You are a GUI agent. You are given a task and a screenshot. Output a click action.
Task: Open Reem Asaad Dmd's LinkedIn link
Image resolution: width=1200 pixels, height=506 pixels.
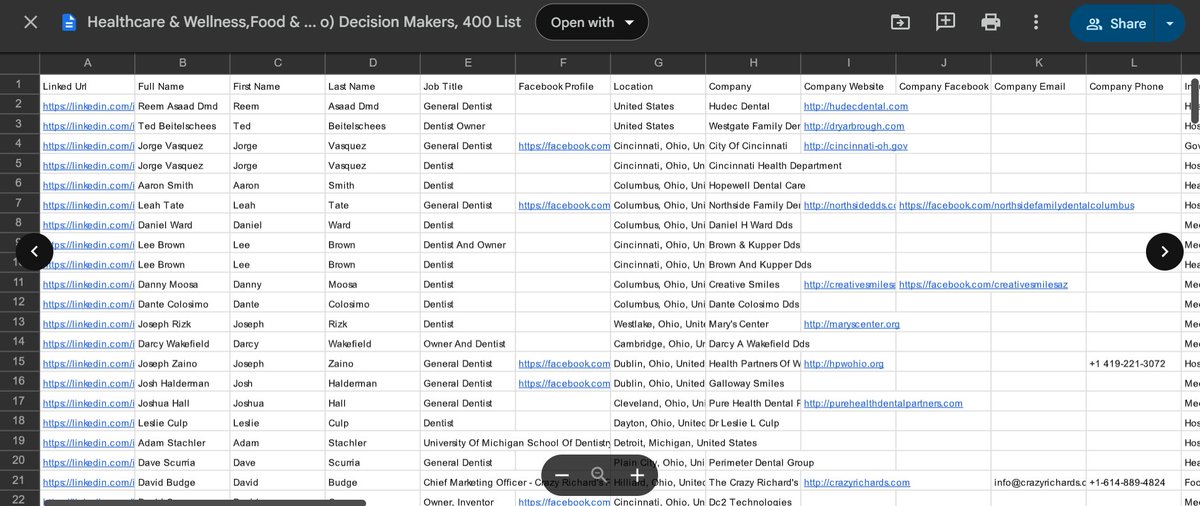tap(88, 106)
